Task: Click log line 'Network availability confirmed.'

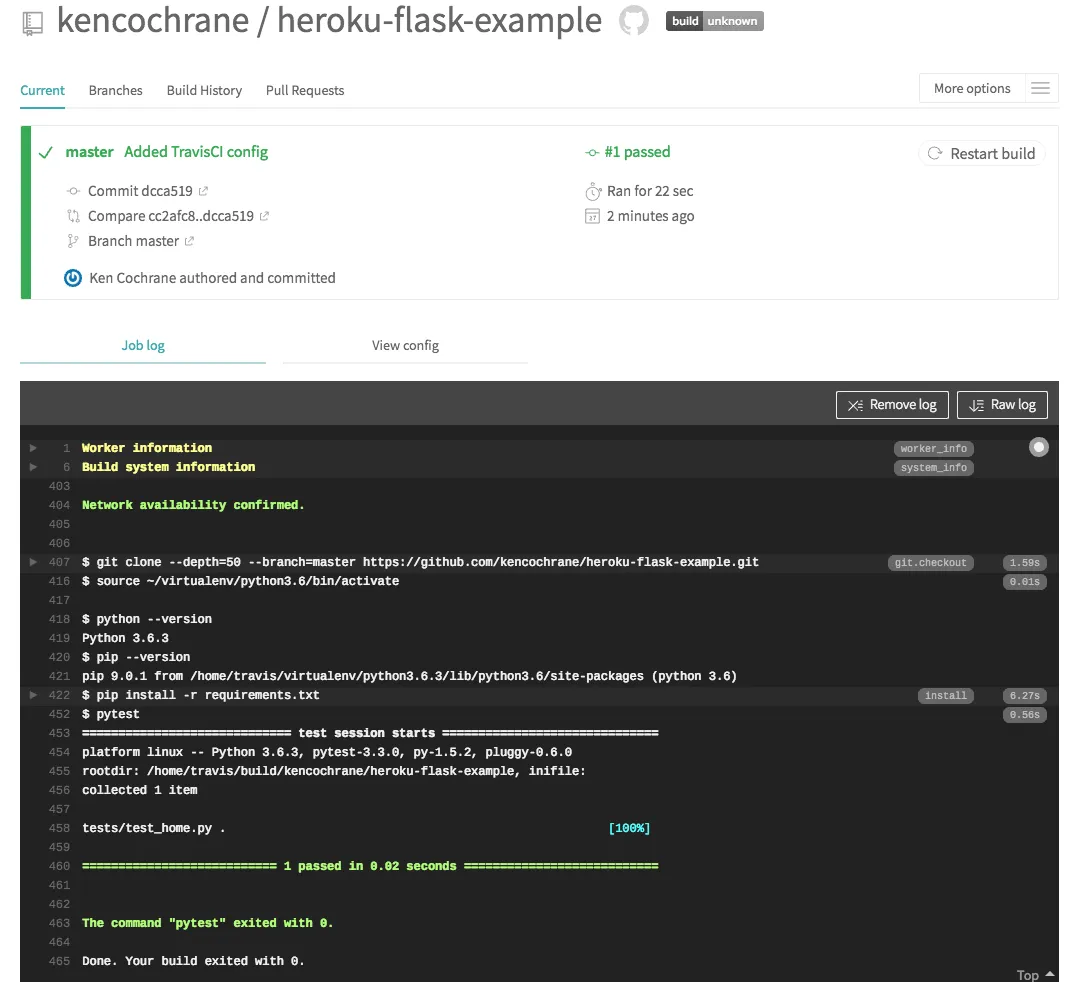Action: [193, 505]
